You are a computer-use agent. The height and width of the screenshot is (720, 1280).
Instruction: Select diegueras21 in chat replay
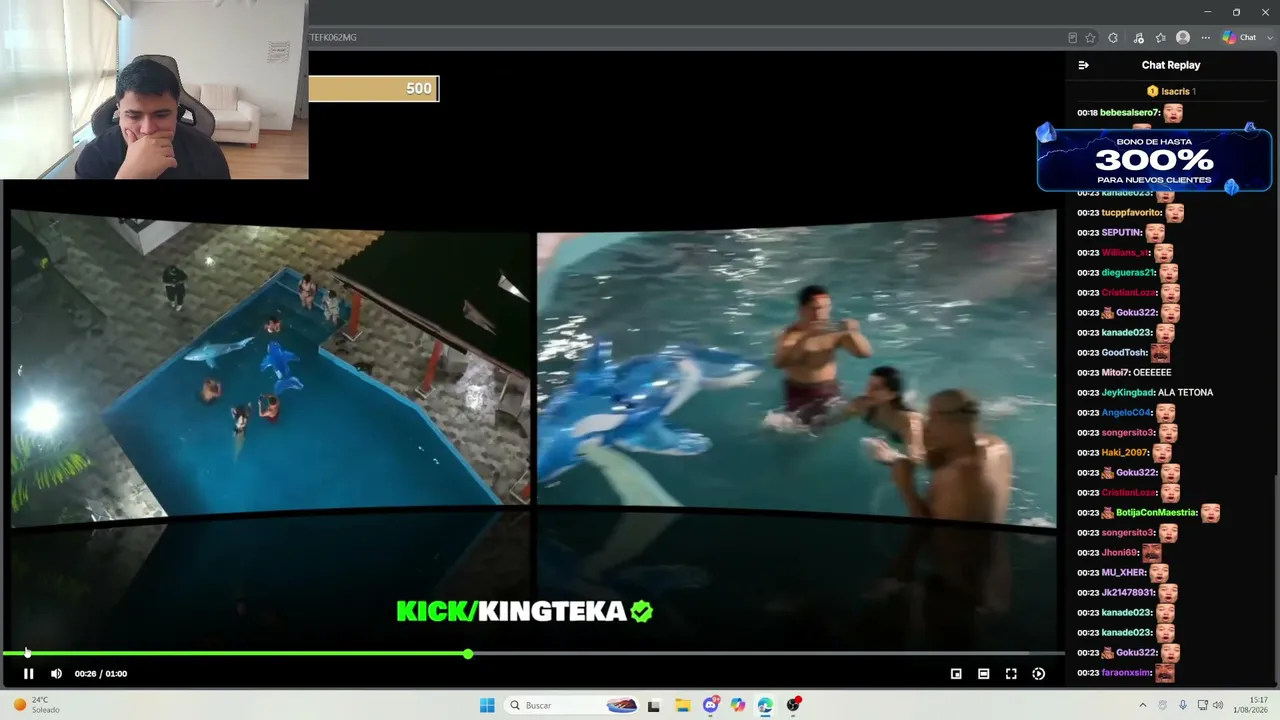(x=1129, y=273)
